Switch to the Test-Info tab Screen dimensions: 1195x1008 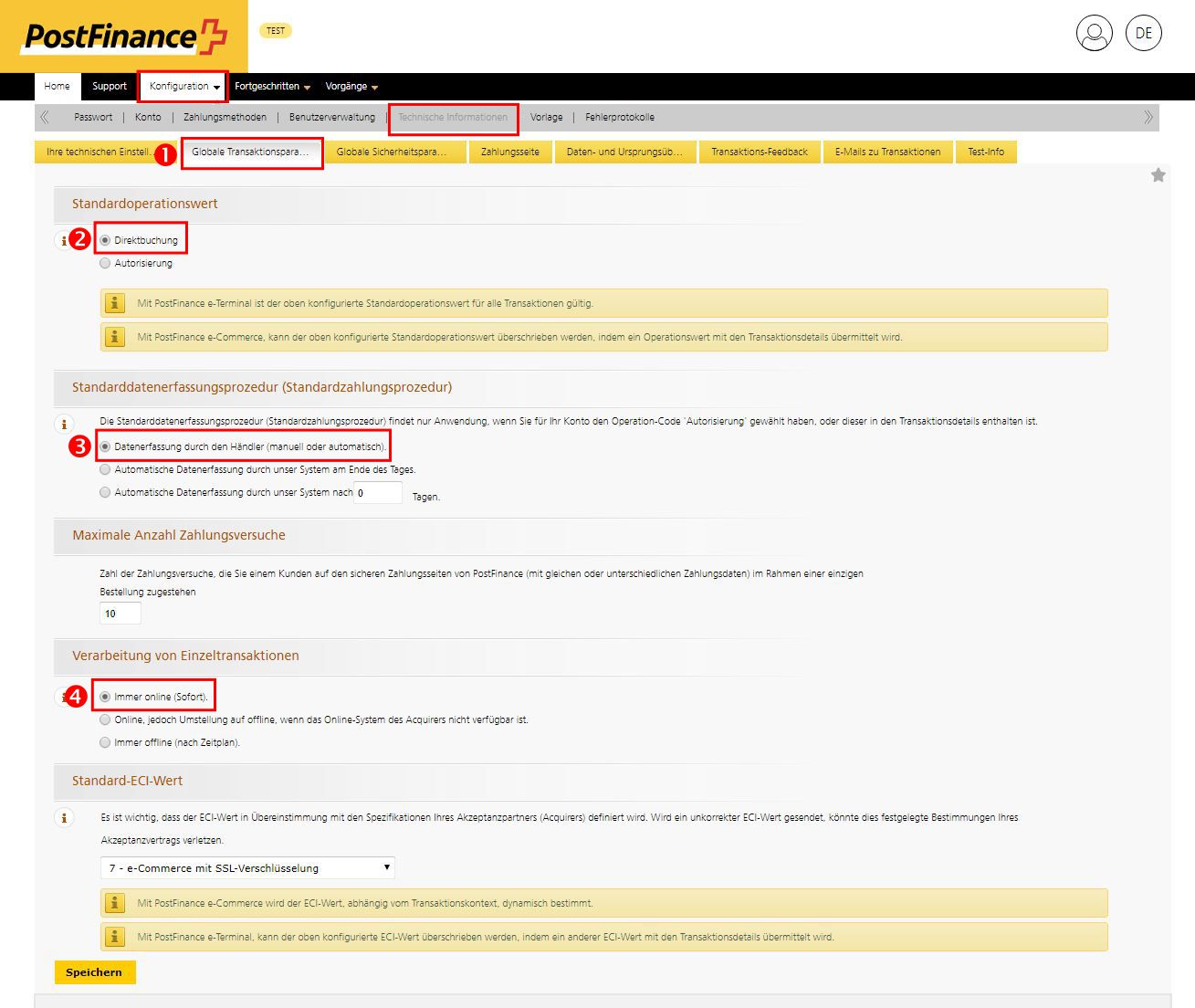coord(986,152)
